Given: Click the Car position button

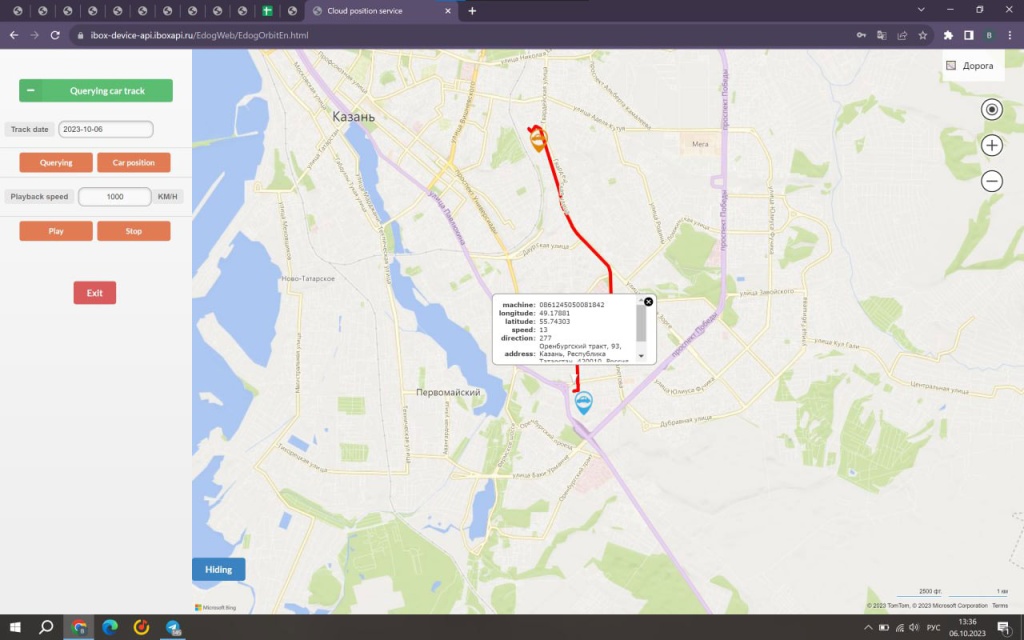Looking at the screenshot, I should pos(133,162).
